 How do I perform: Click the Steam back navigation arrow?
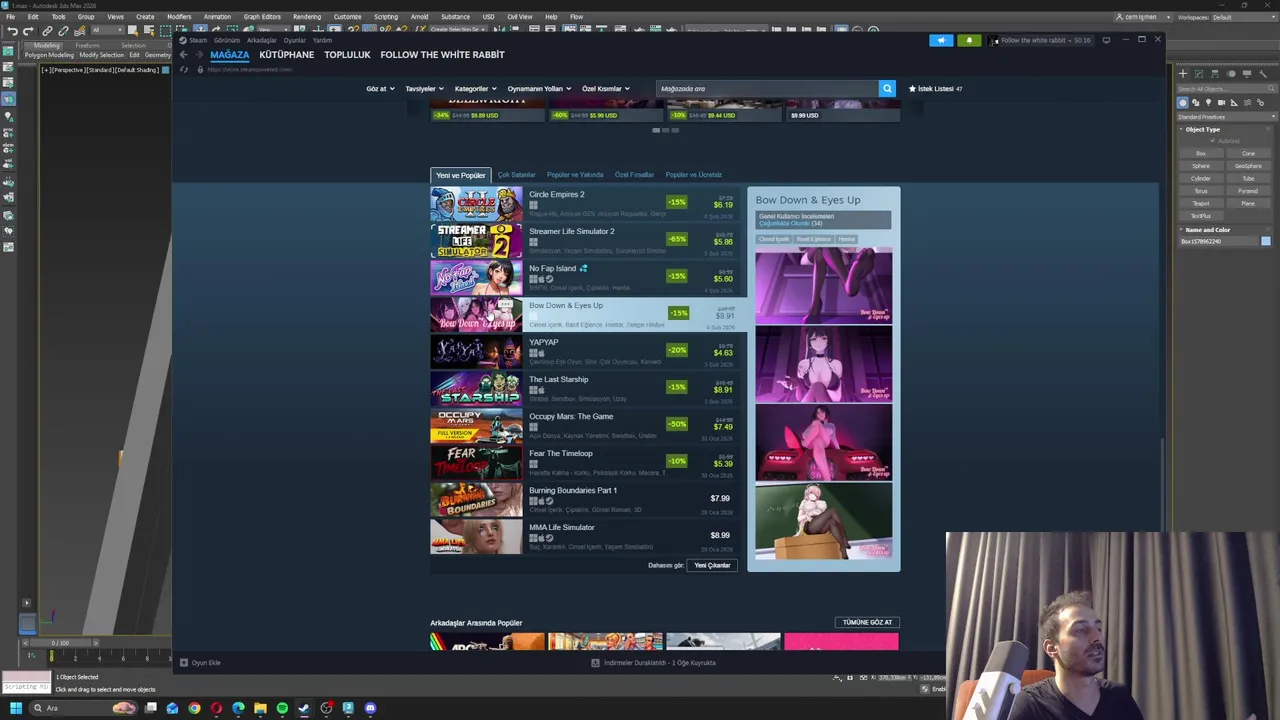click(183, 55)
